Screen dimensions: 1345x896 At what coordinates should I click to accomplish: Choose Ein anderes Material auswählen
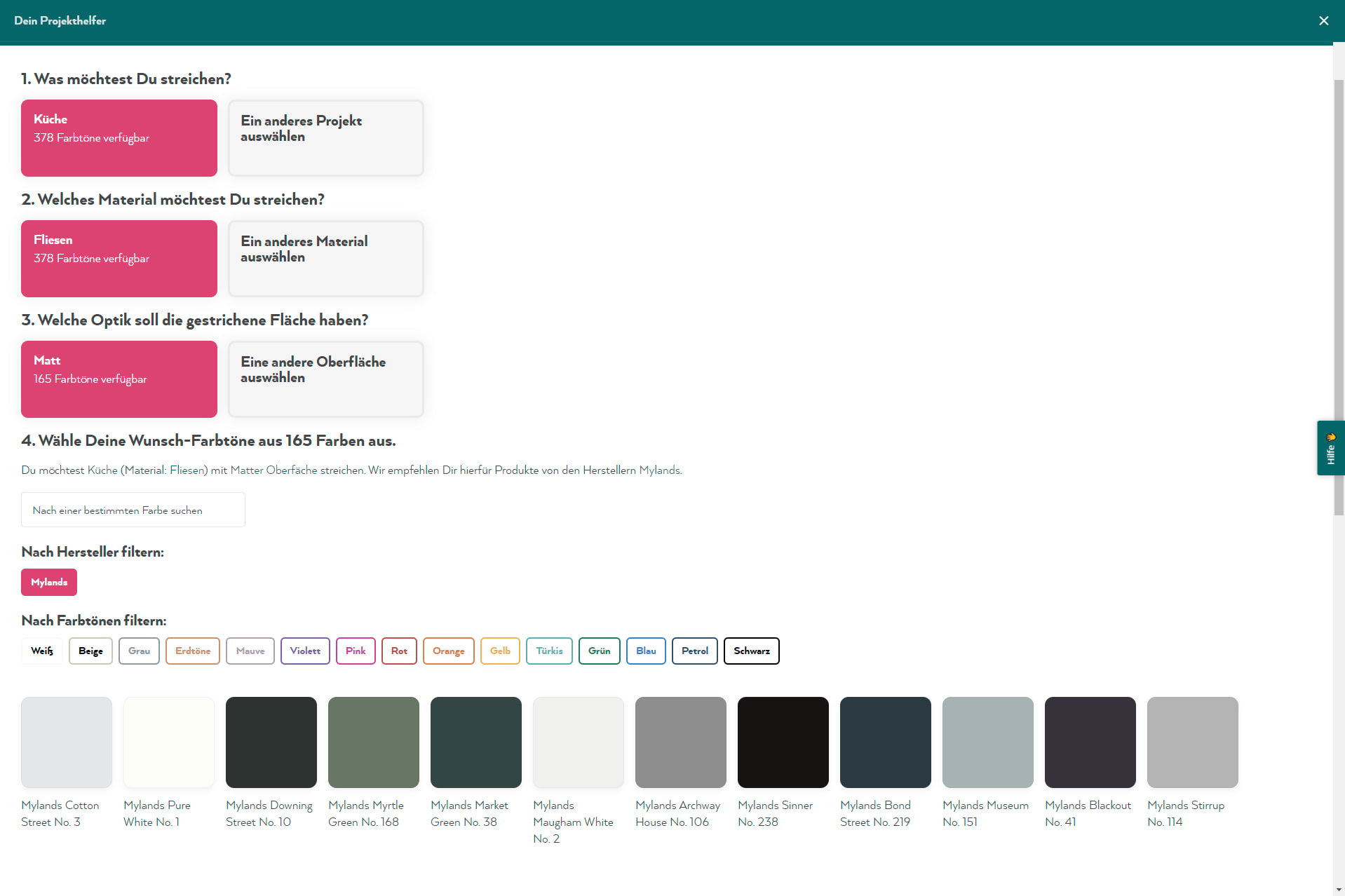(x=326, y=259)
